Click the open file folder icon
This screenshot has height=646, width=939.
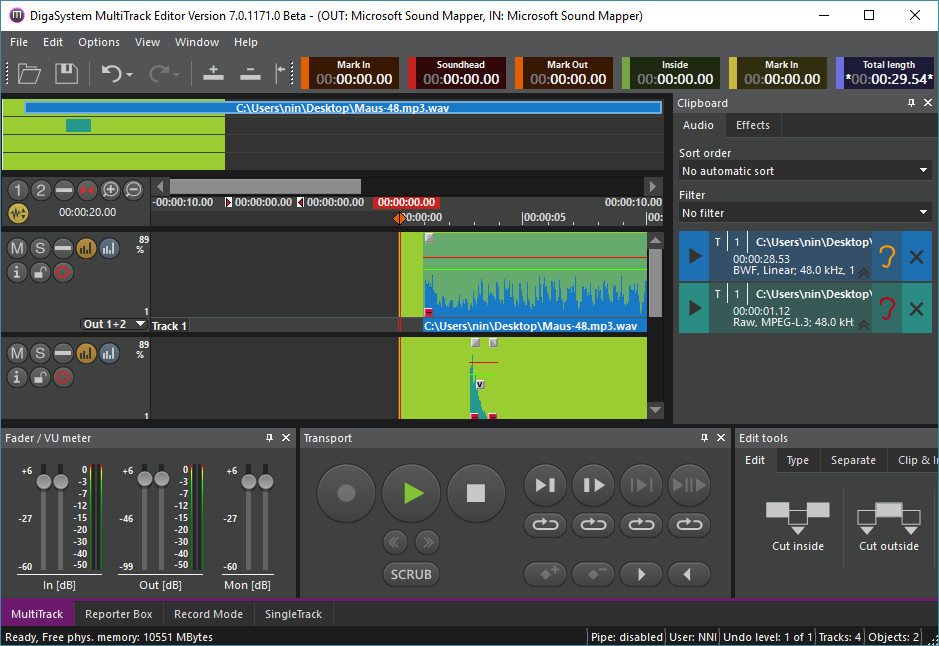coord(29,73)
